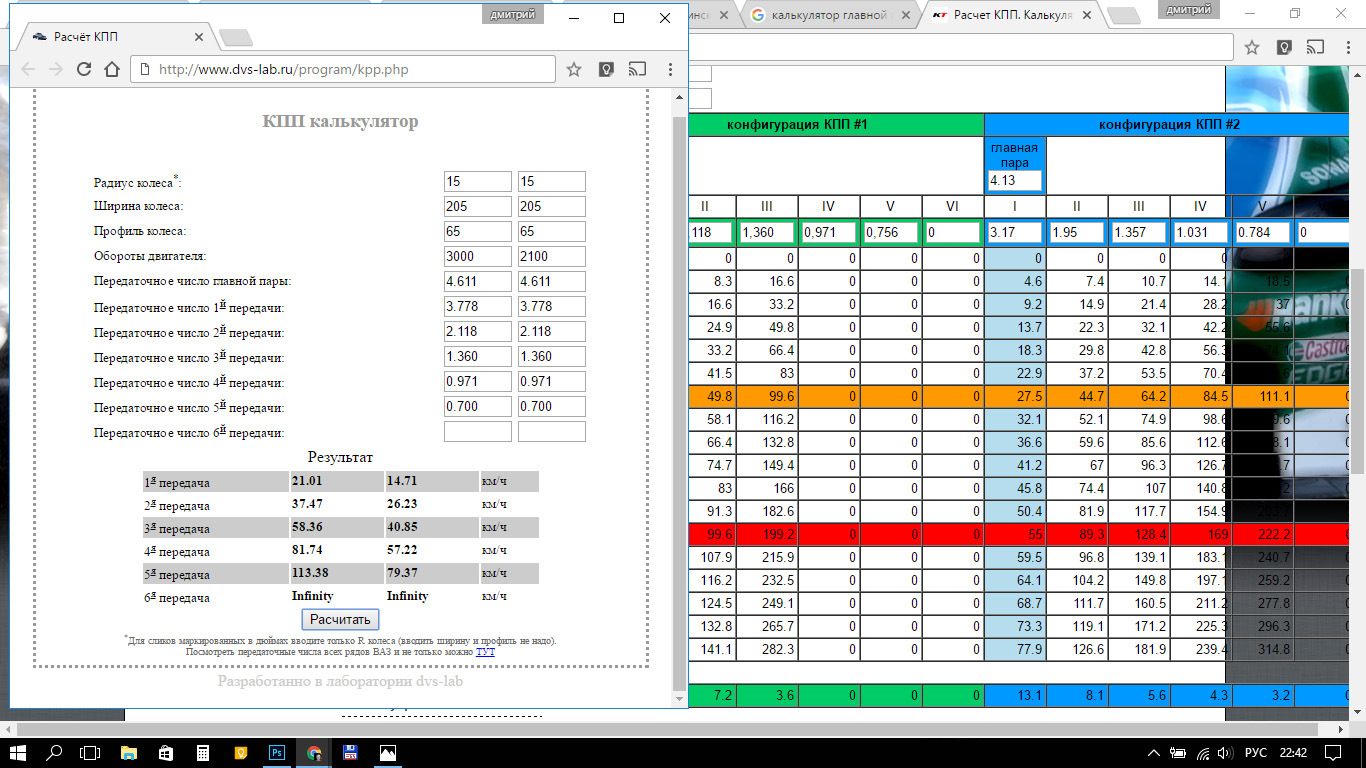Viewport: 1366px width, 768px height.
Task: Click the дмитрий profile button in the front window
Action: coord(513,14)
